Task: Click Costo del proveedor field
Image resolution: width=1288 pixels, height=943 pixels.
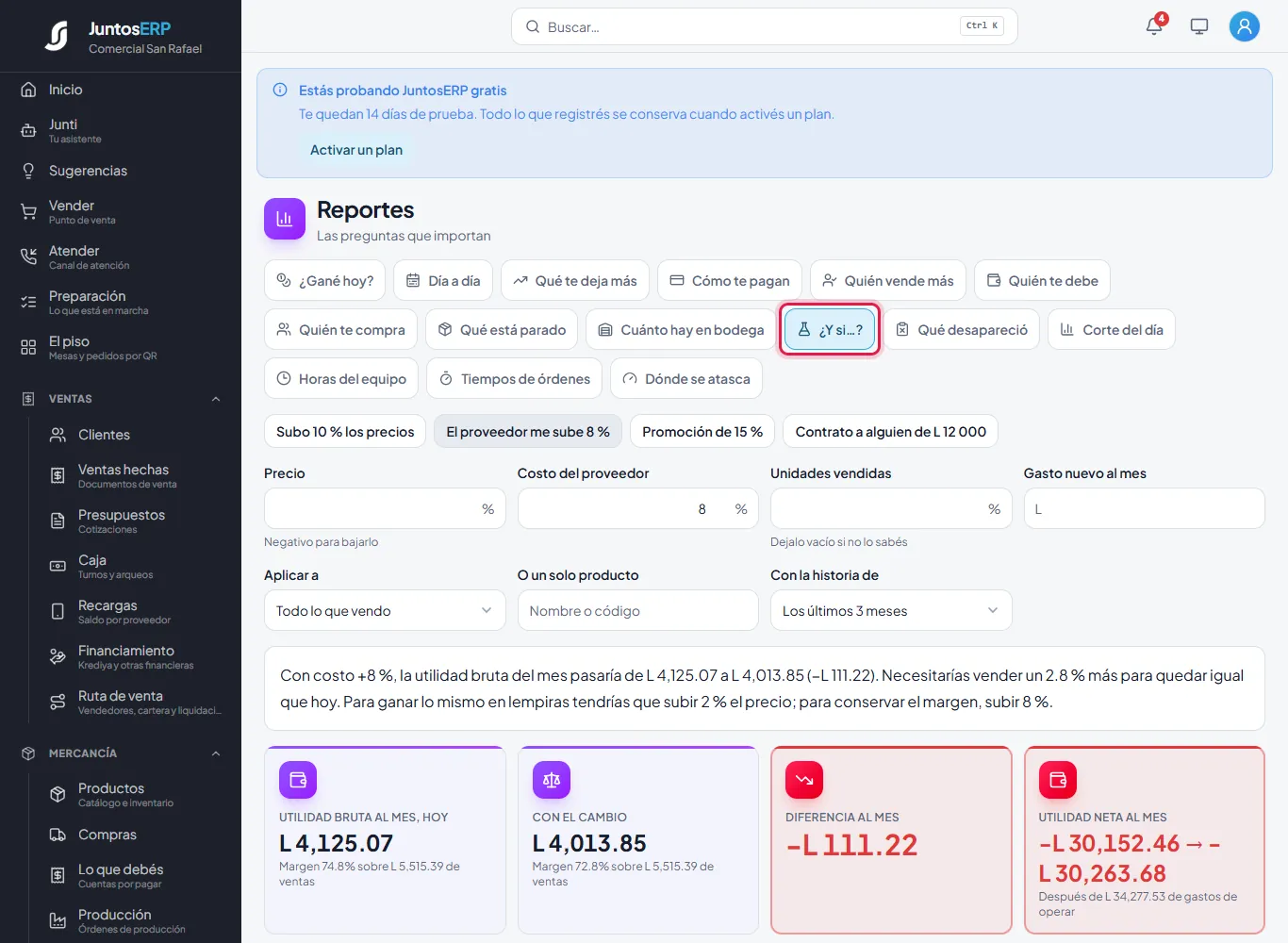Action: [x=637, y=508]
